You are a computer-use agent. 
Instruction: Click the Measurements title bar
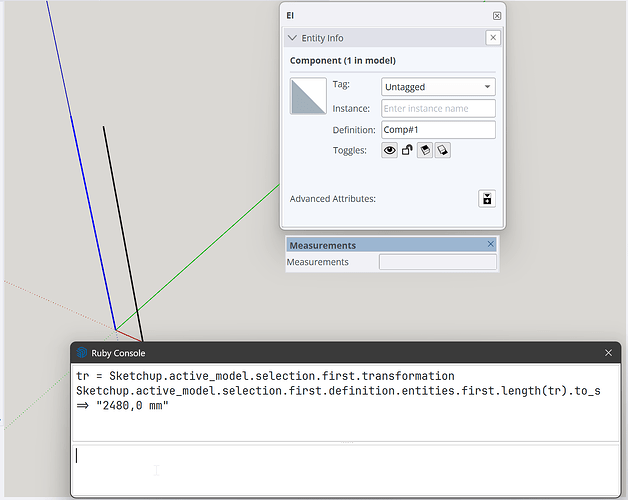[391, 244]
